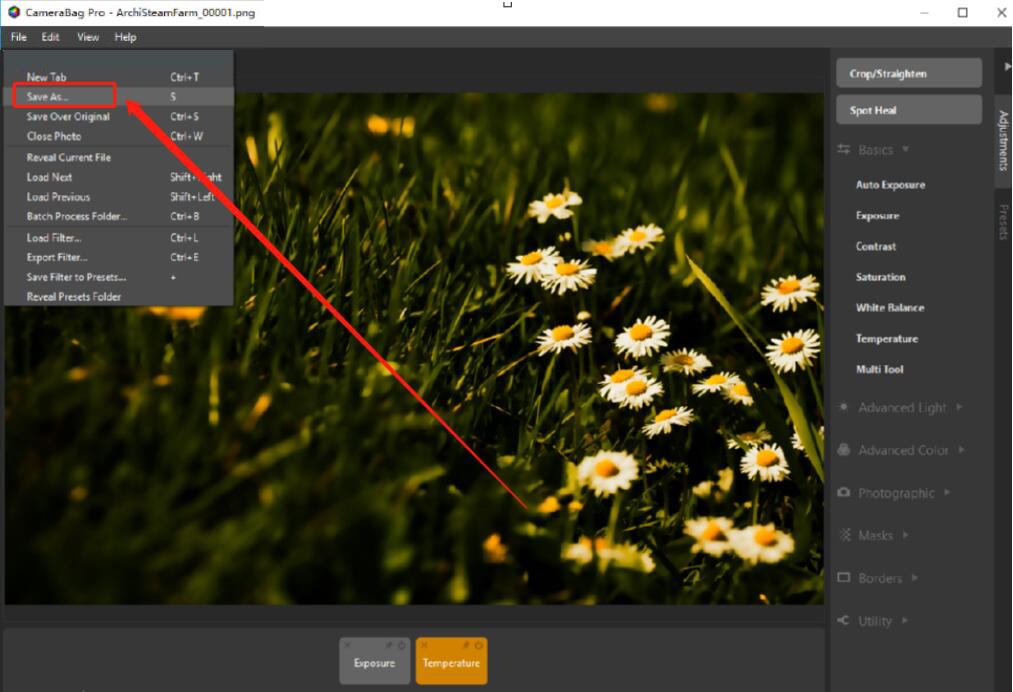This screenshot has height=692, width=1013.
Task: Toggle the Temperature tile power button
Action: tap(479, 645)
